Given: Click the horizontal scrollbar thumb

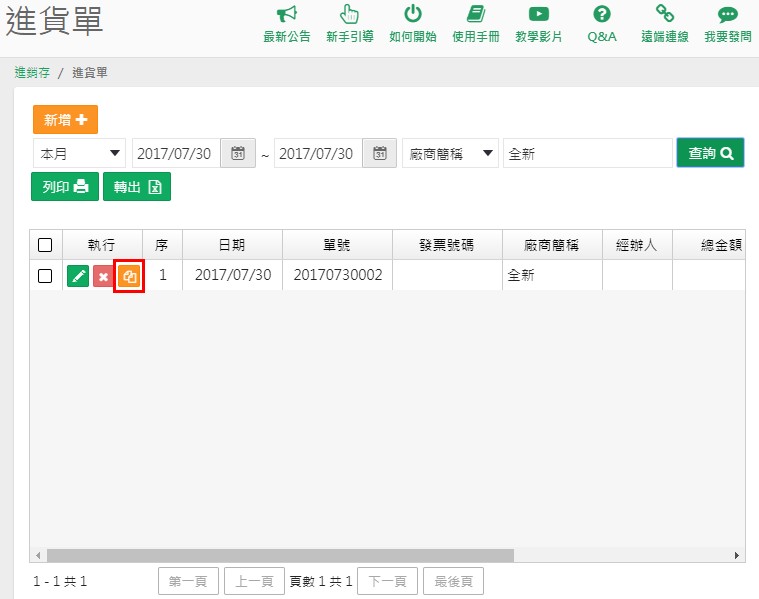Looking at the screenshot, I should 280,555.
